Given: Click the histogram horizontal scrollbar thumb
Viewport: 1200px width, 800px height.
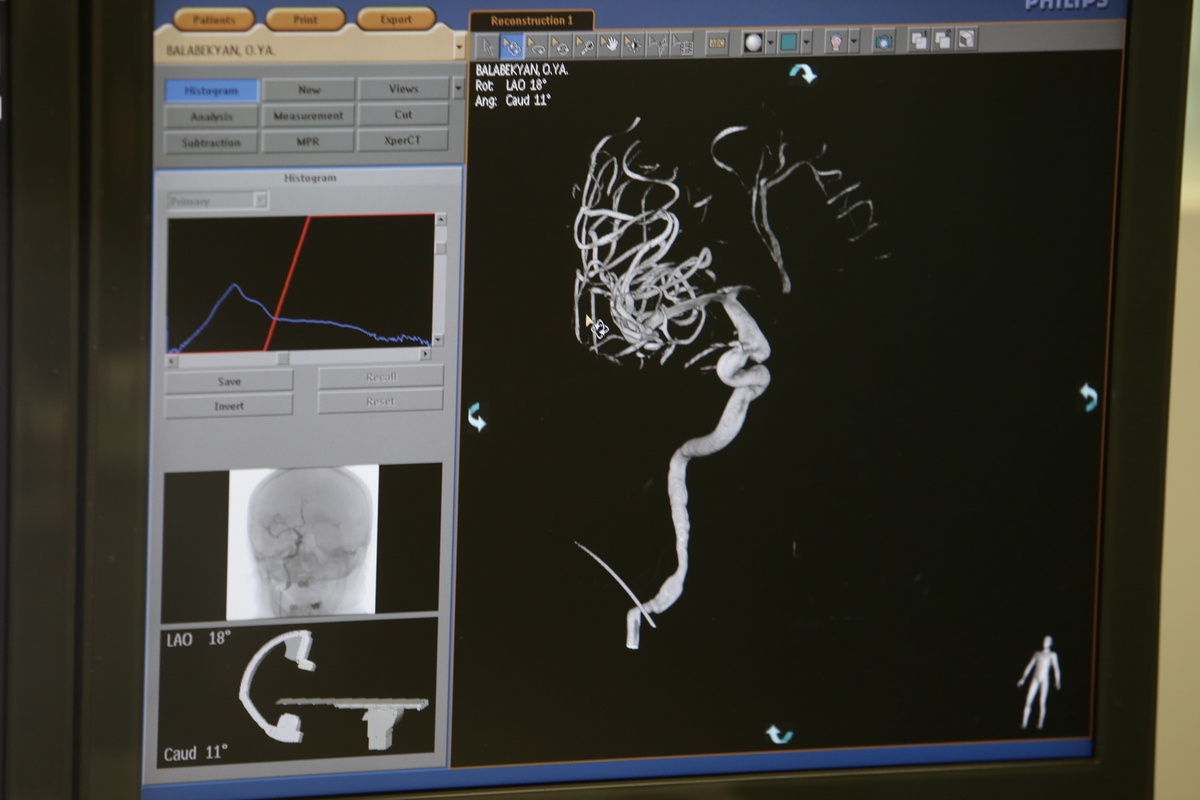Looking at the screenshot, I should (x=283, y=358).
